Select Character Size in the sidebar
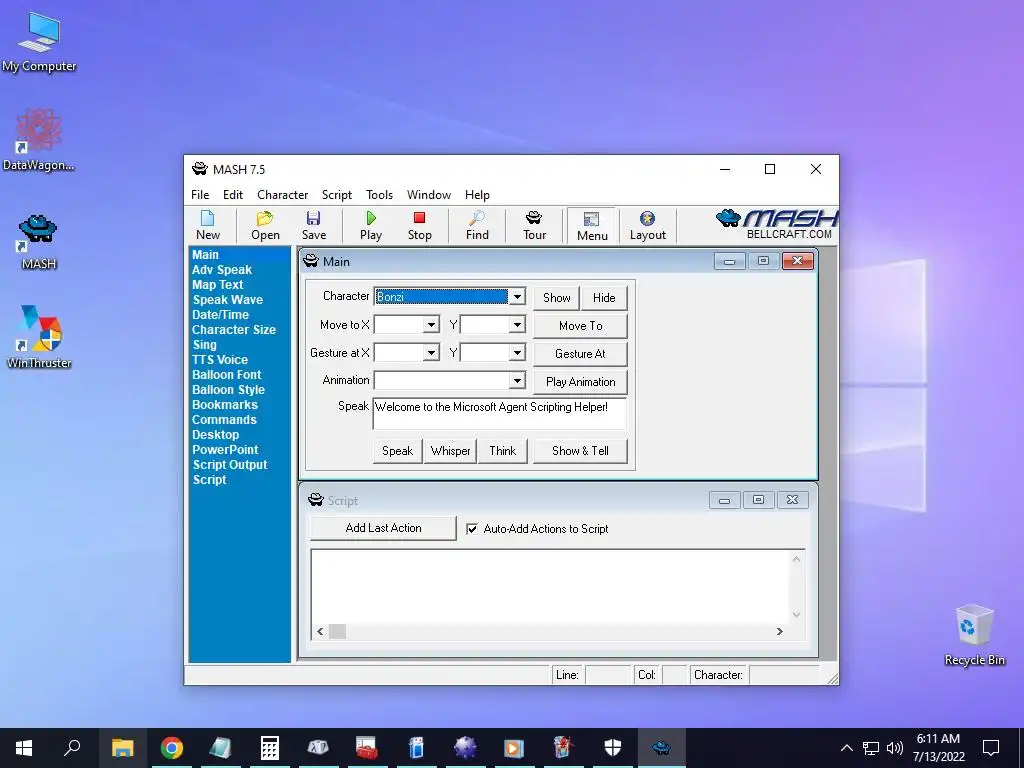The image size is (1024, 768). 234,330
